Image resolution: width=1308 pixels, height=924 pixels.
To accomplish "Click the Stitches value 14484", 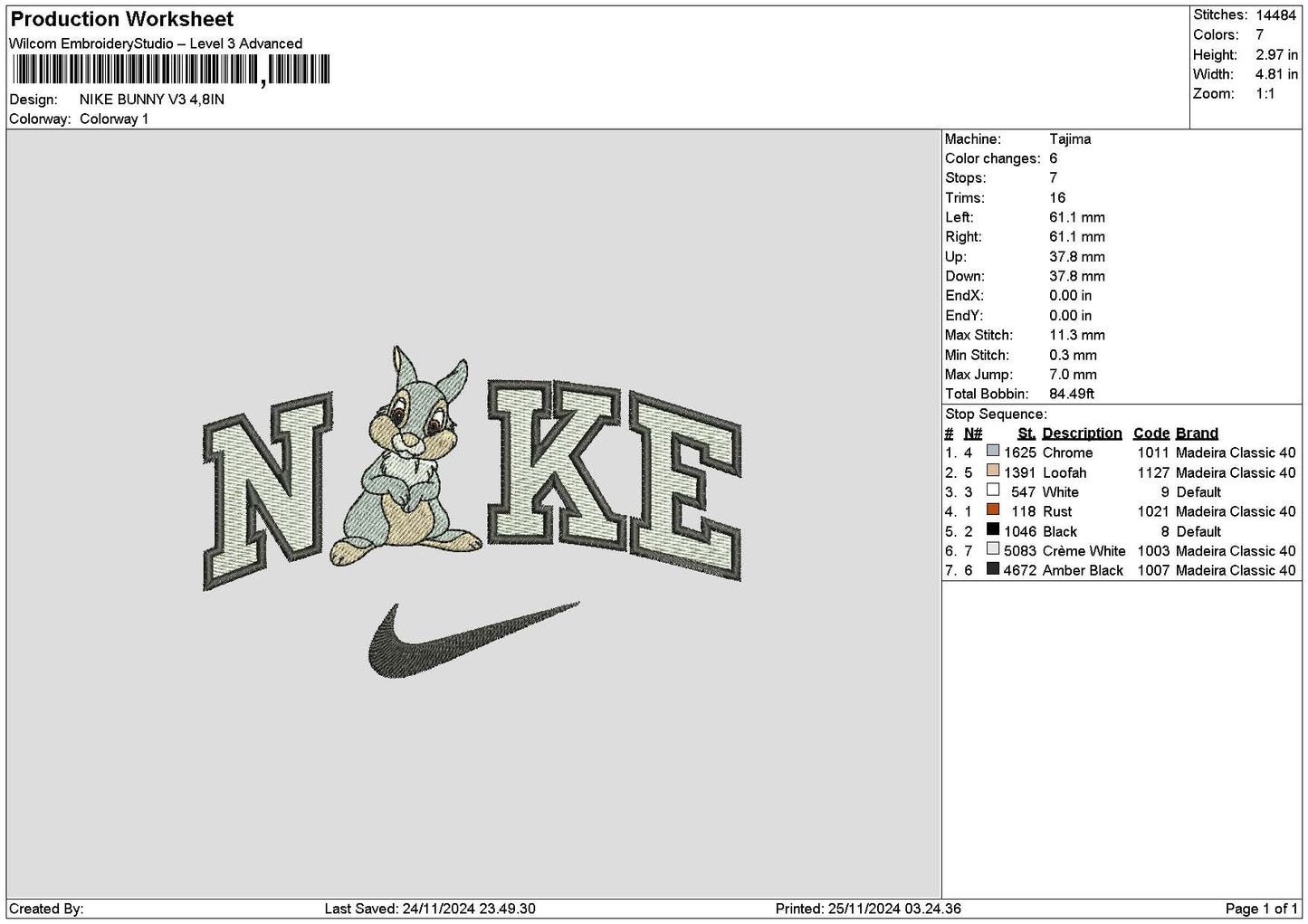I will click(1277, 14).
